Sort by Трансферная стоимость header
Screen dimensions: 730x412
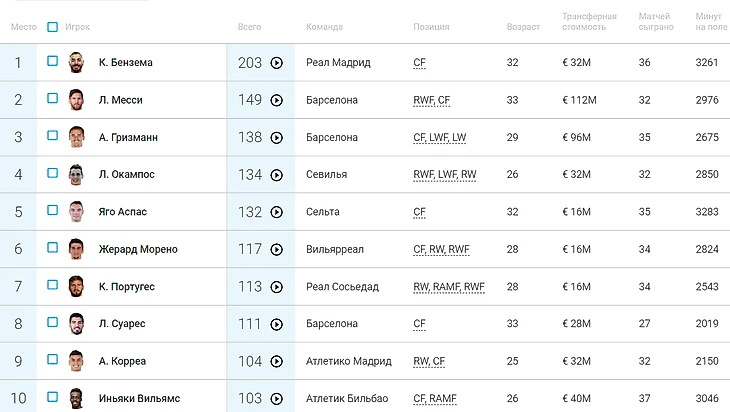pos(589,22)
